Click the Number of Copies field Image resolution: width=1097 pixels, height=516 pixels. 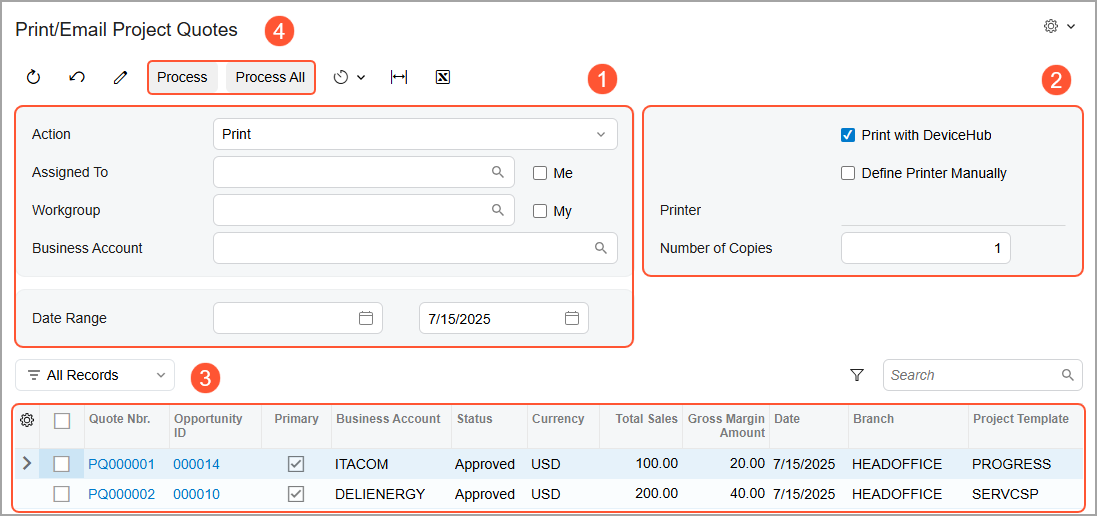925,248
